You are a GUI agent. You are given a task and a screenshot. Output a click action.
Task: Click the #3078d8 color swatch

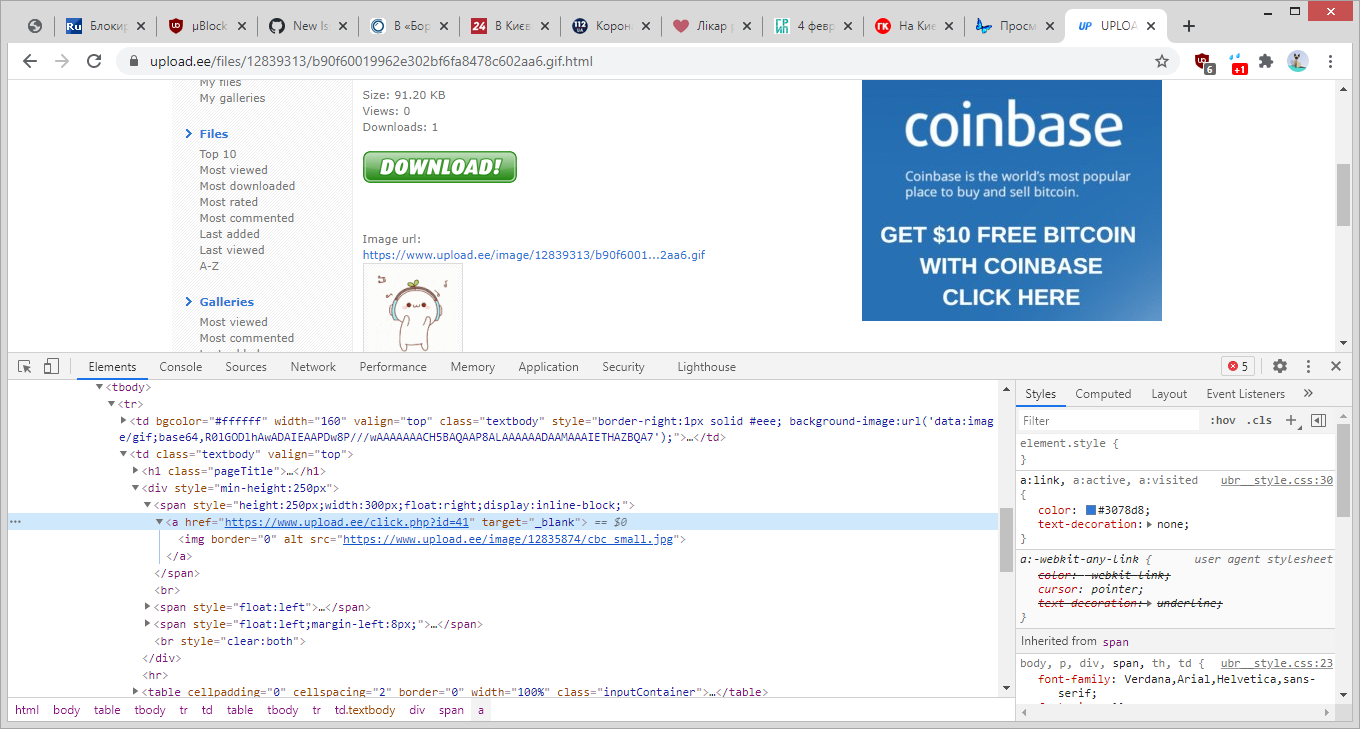[1091, 510]
